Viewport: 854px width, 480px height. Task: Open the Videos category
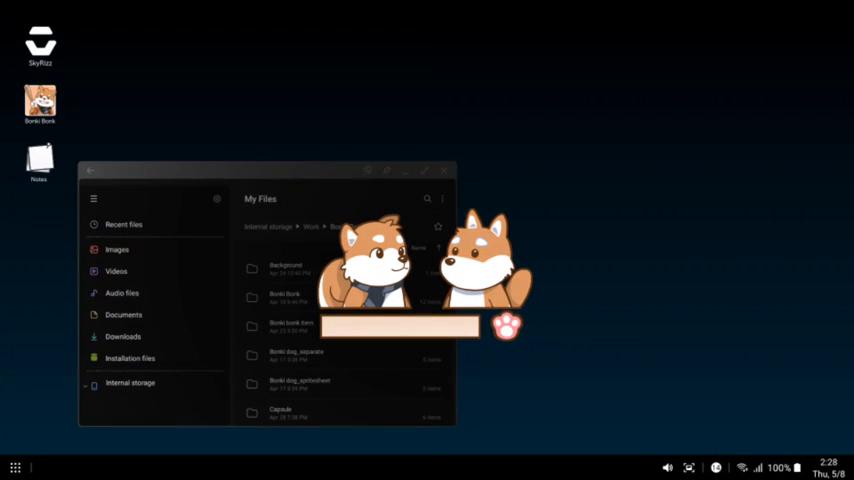(116, 272)
